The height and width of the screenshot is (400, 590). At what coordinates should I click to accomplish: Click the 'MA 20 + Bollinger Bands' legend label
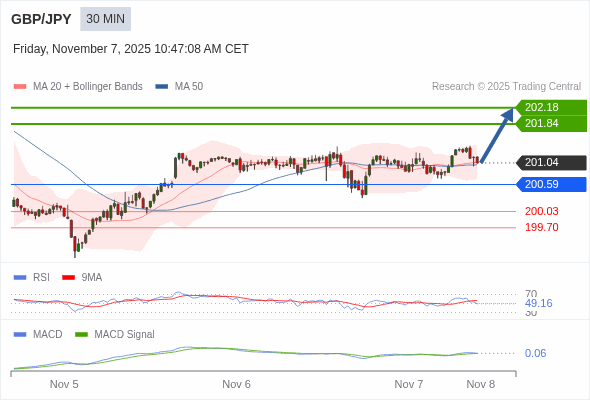[88, 87]
